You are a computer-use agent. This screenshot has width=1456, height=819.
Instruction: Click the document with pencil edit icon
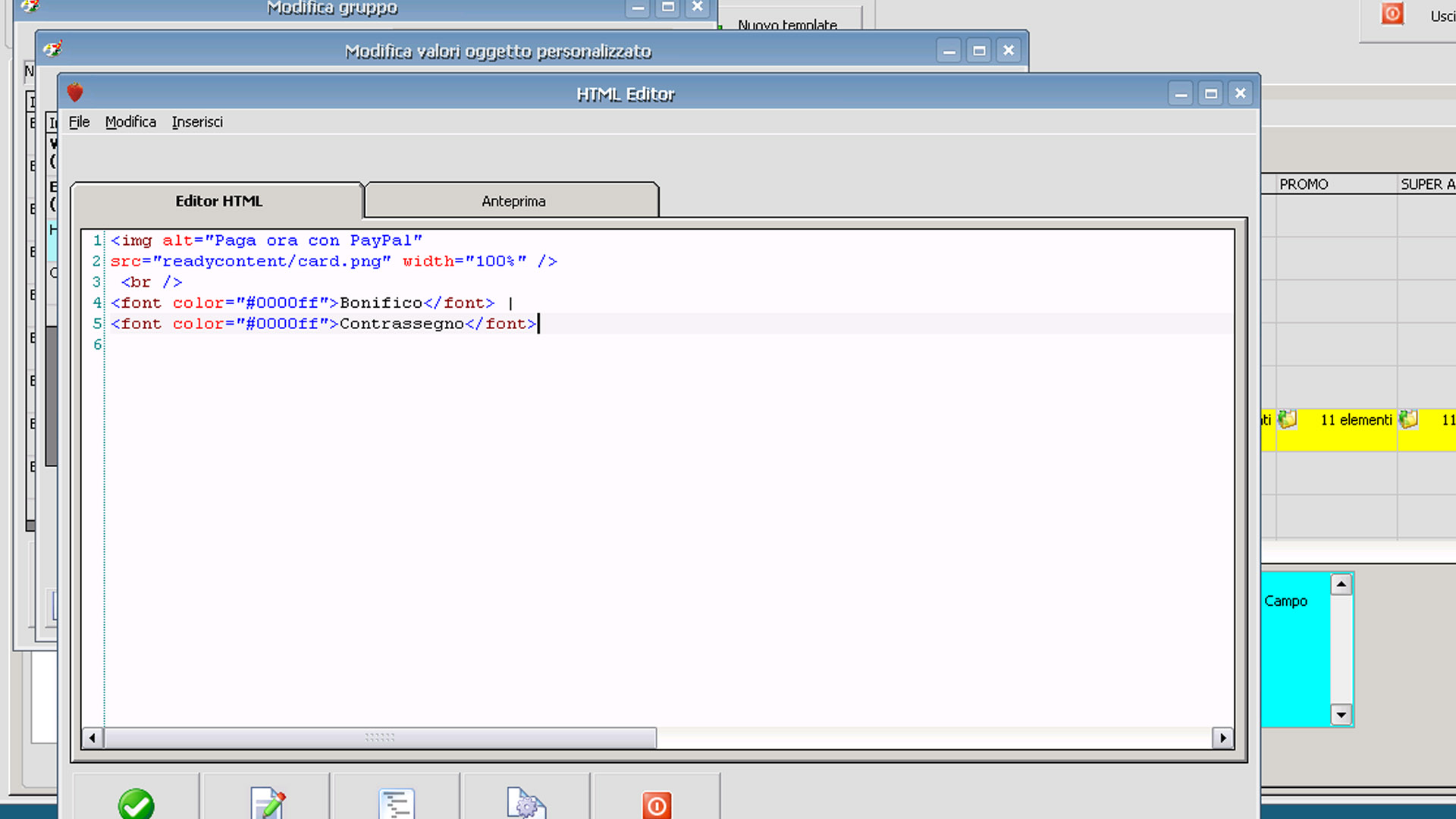[x=267, y=804]
